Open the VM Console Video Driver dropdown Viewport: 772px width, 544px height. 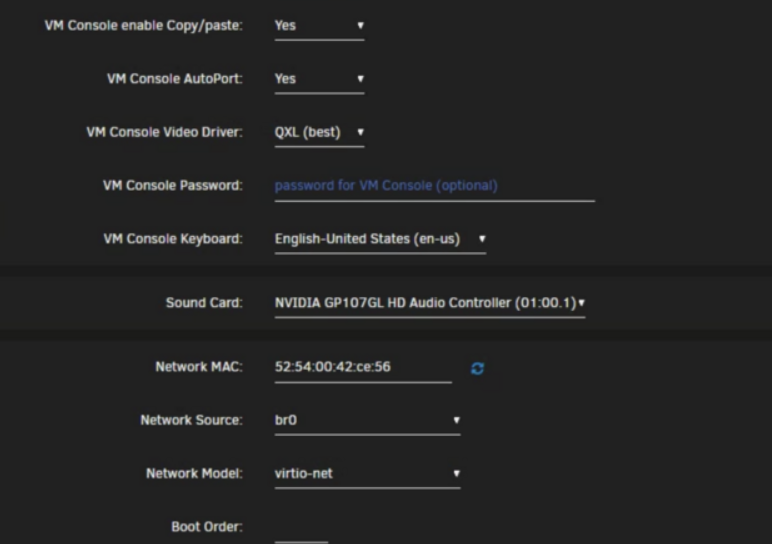[x=319, y=132]
